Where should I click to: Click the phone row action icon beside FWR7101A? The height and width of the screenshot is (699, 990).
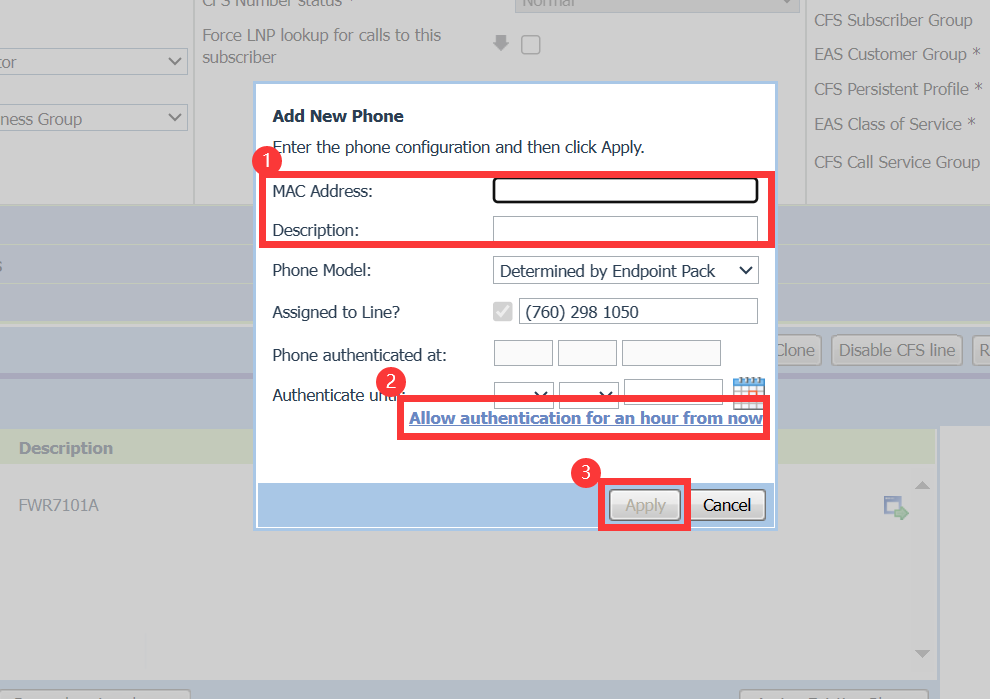click(x=895, y=508)
